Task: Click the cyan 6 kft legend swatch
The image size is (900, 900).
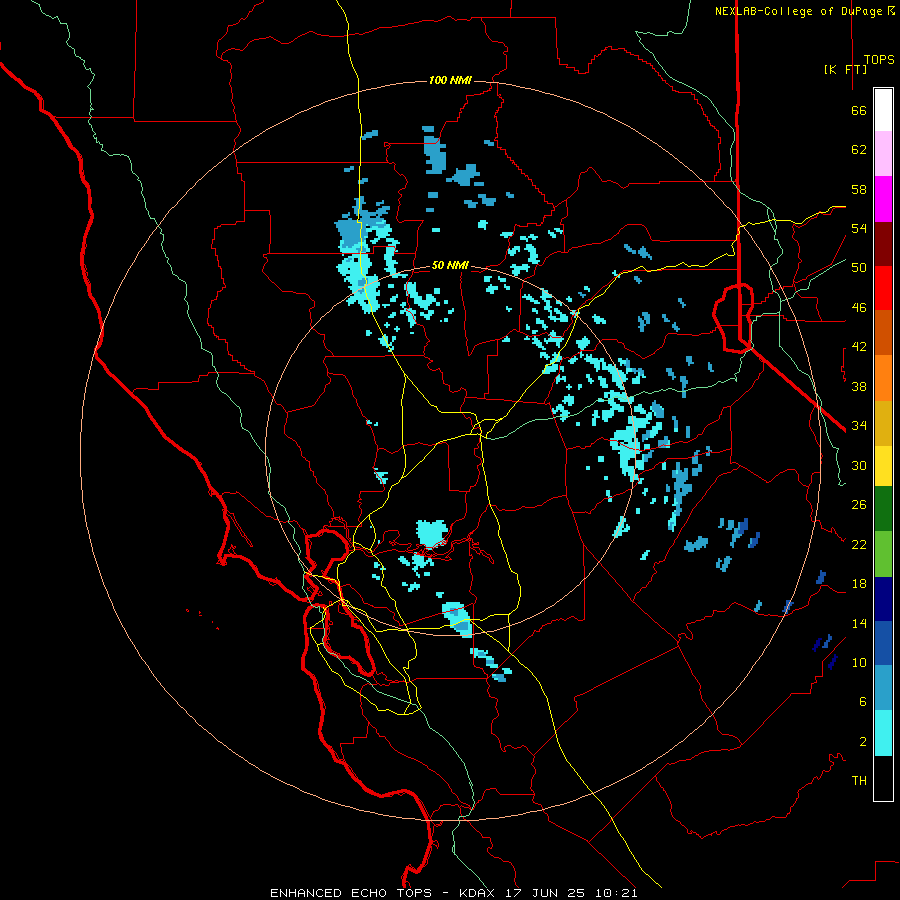Action: point(883,733)
